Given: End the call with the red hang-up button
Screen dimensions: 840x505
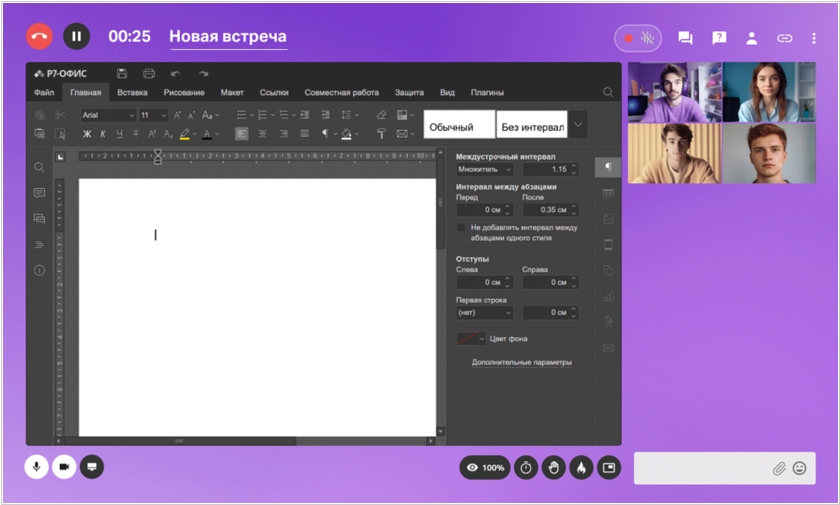Looking at the screenshot, I should (39, 37).
